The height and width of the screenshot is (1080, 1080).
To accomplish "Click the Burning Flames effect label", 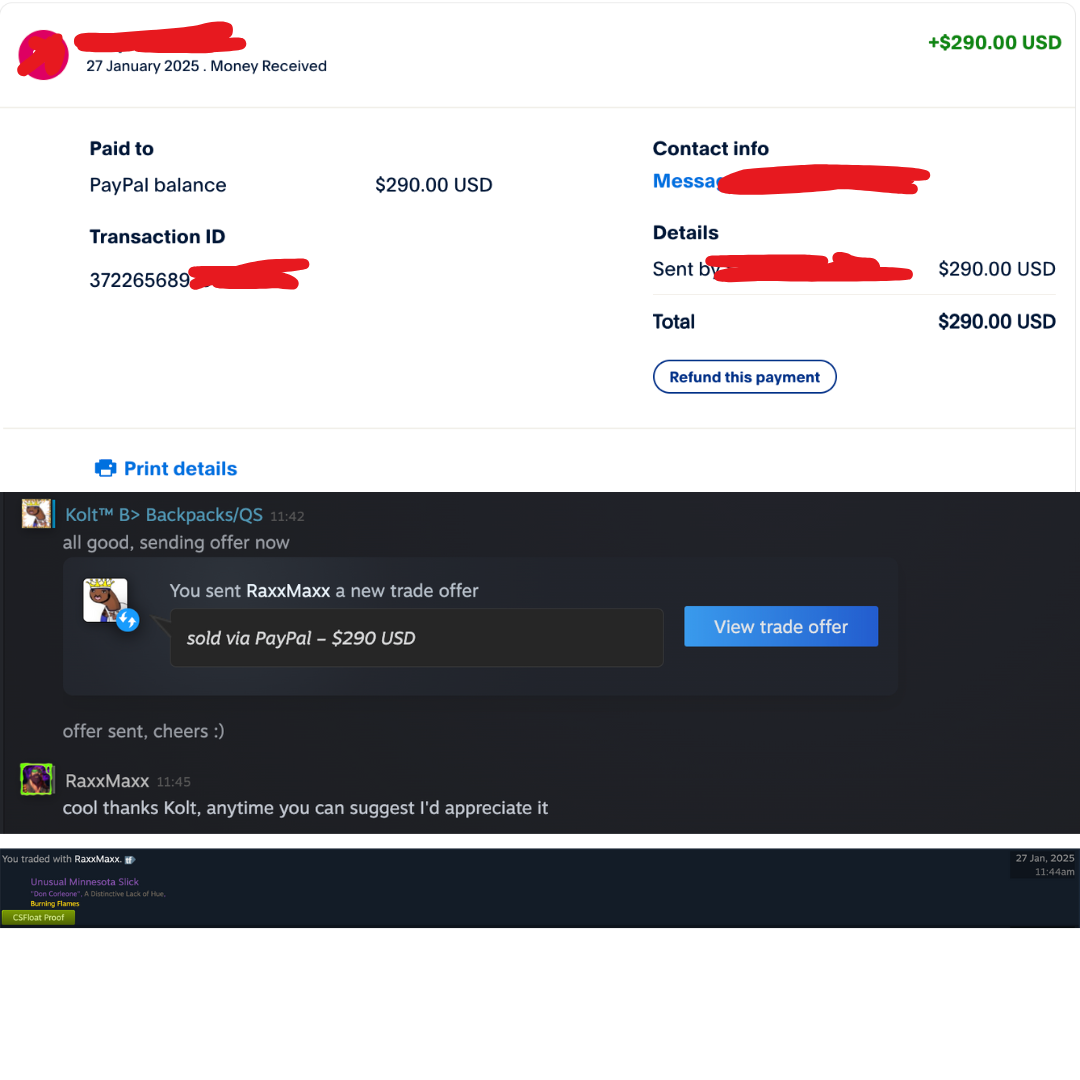I will click(x=54, y=904).
